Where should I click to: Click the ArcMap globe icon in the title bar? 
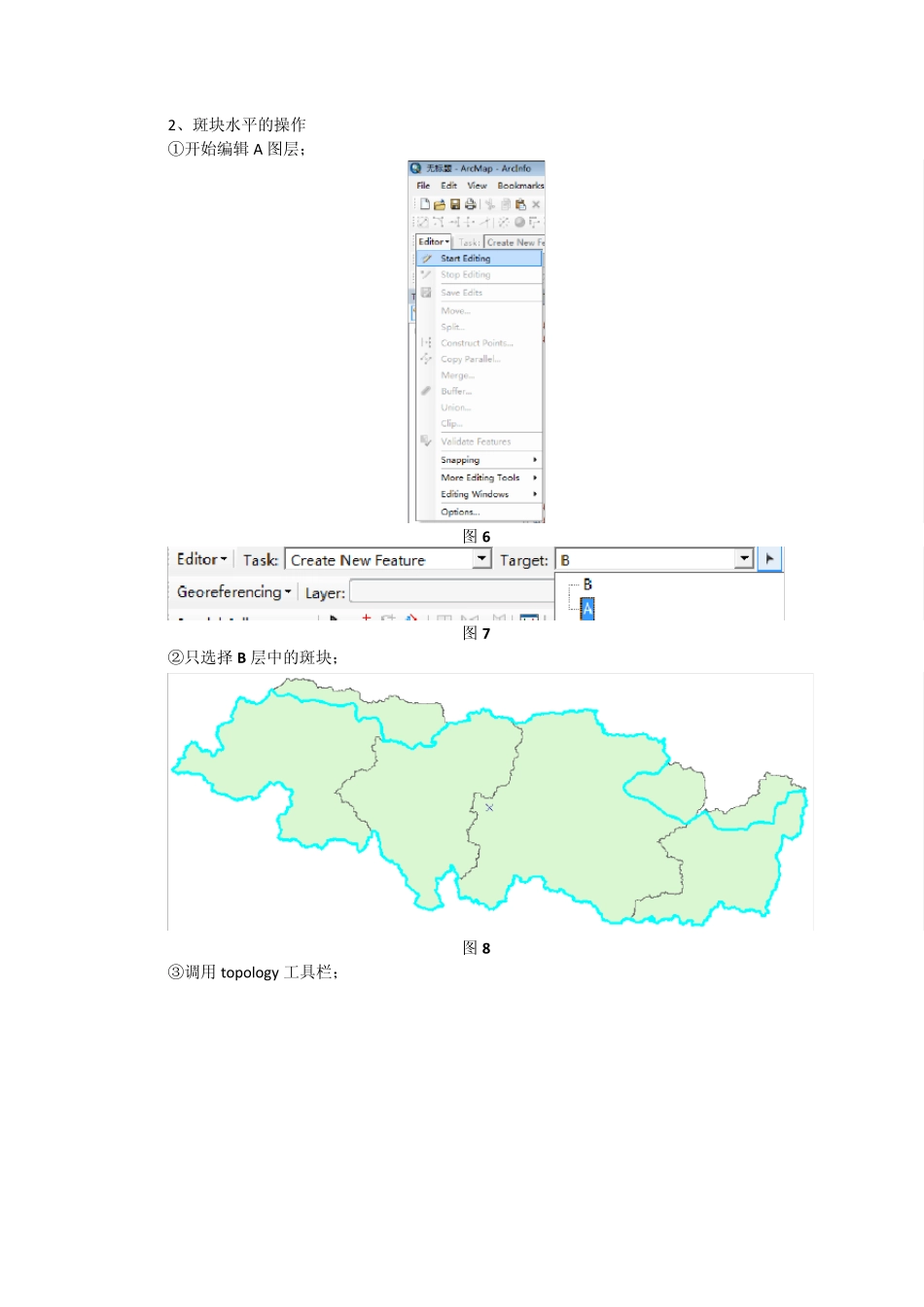416,168
